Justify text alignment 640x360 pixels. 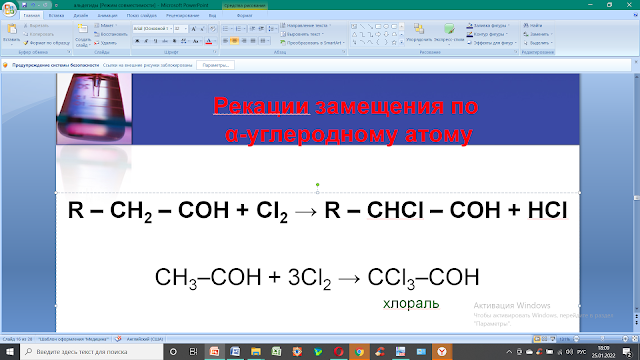(x=253, y=41)
